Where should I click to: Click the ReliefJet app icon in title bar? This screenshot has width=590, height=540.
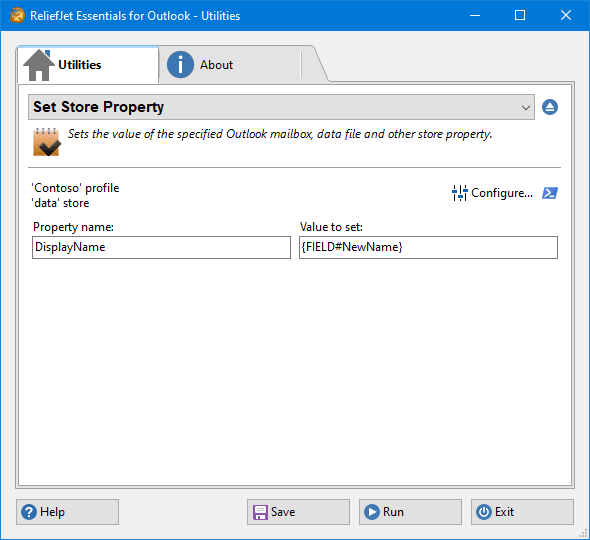17,15
